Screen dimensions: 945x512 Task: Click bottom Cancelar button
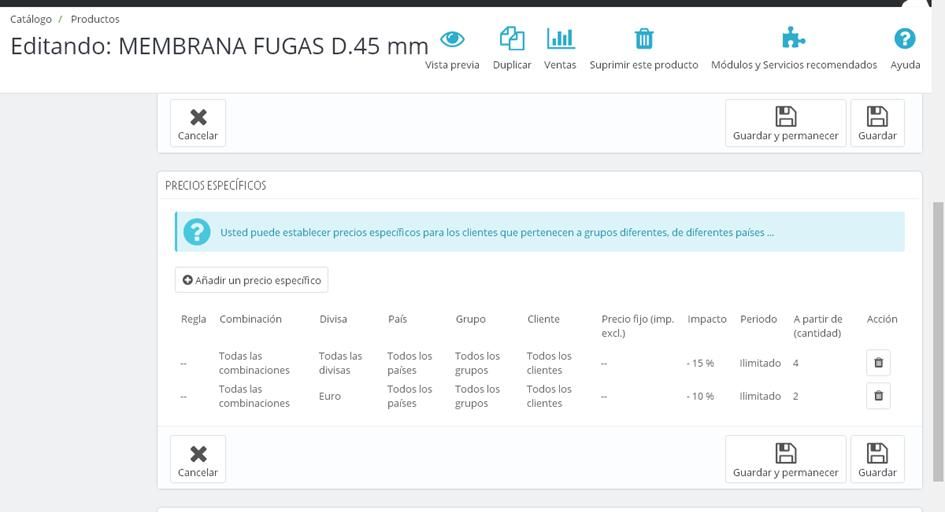click(x=198, y=459)
